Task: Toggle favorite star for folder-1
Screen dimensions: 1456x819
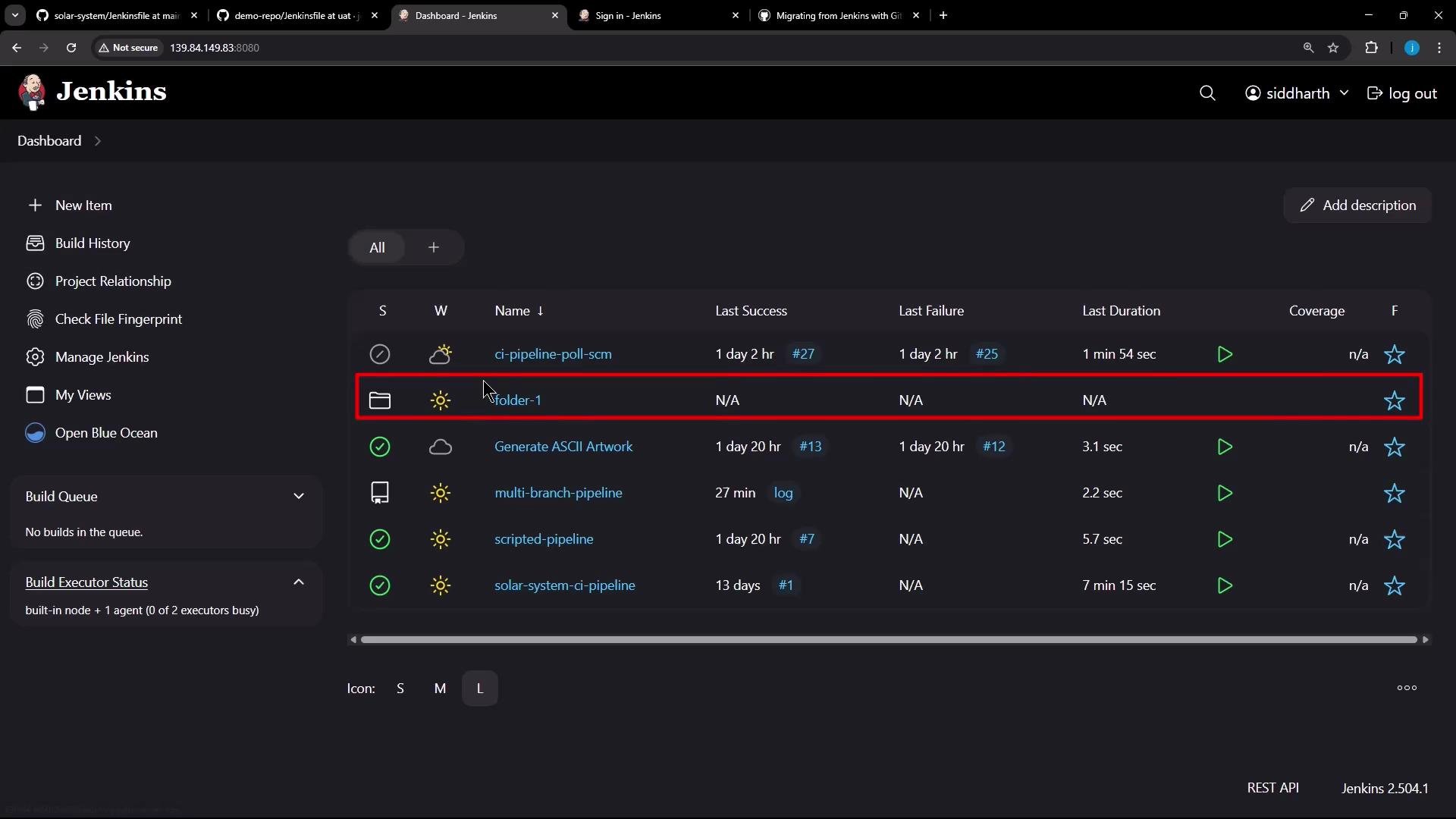Action: [1395, 400]
